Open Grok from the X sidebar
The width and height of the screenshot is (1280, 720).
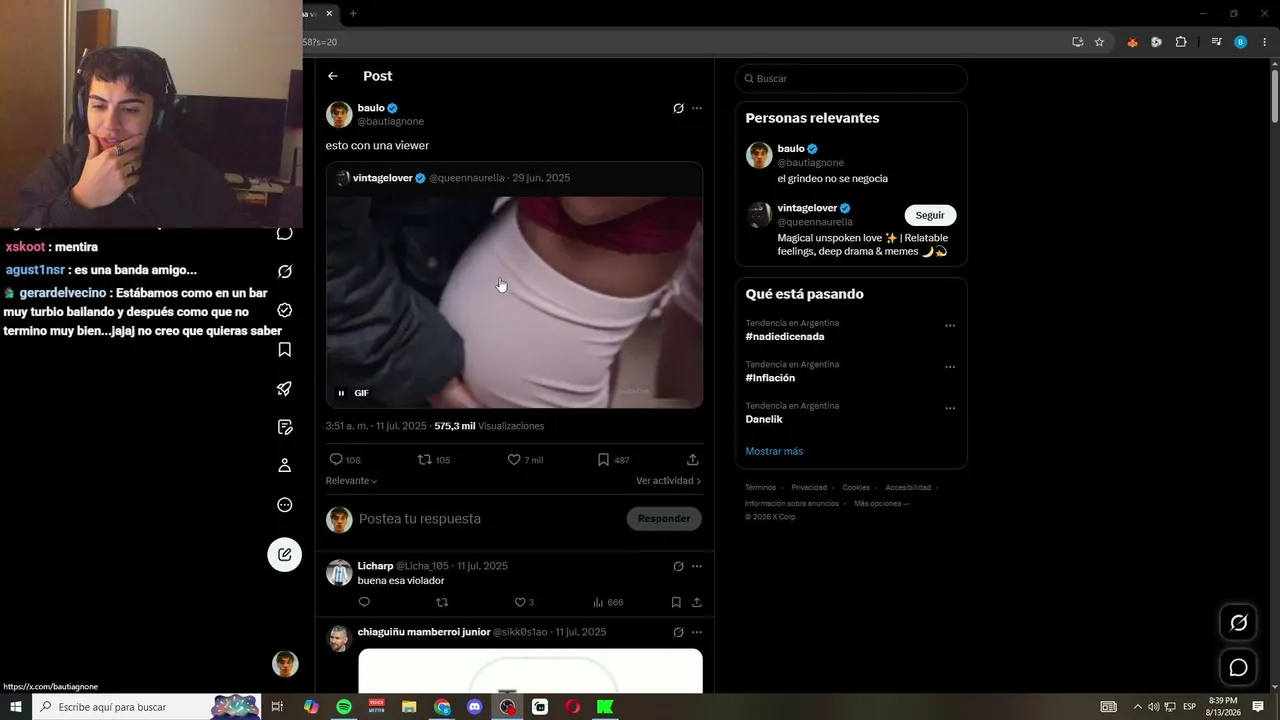point(285,271)
